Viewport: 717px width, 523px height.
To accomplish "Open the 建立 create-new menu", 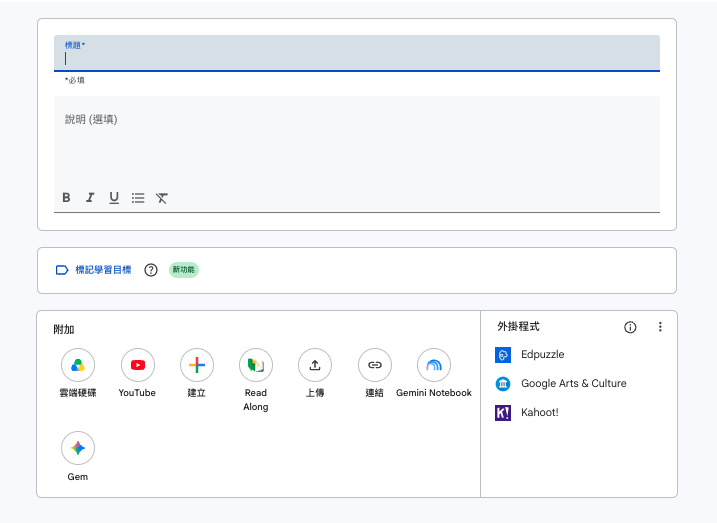I will (197, 365).
